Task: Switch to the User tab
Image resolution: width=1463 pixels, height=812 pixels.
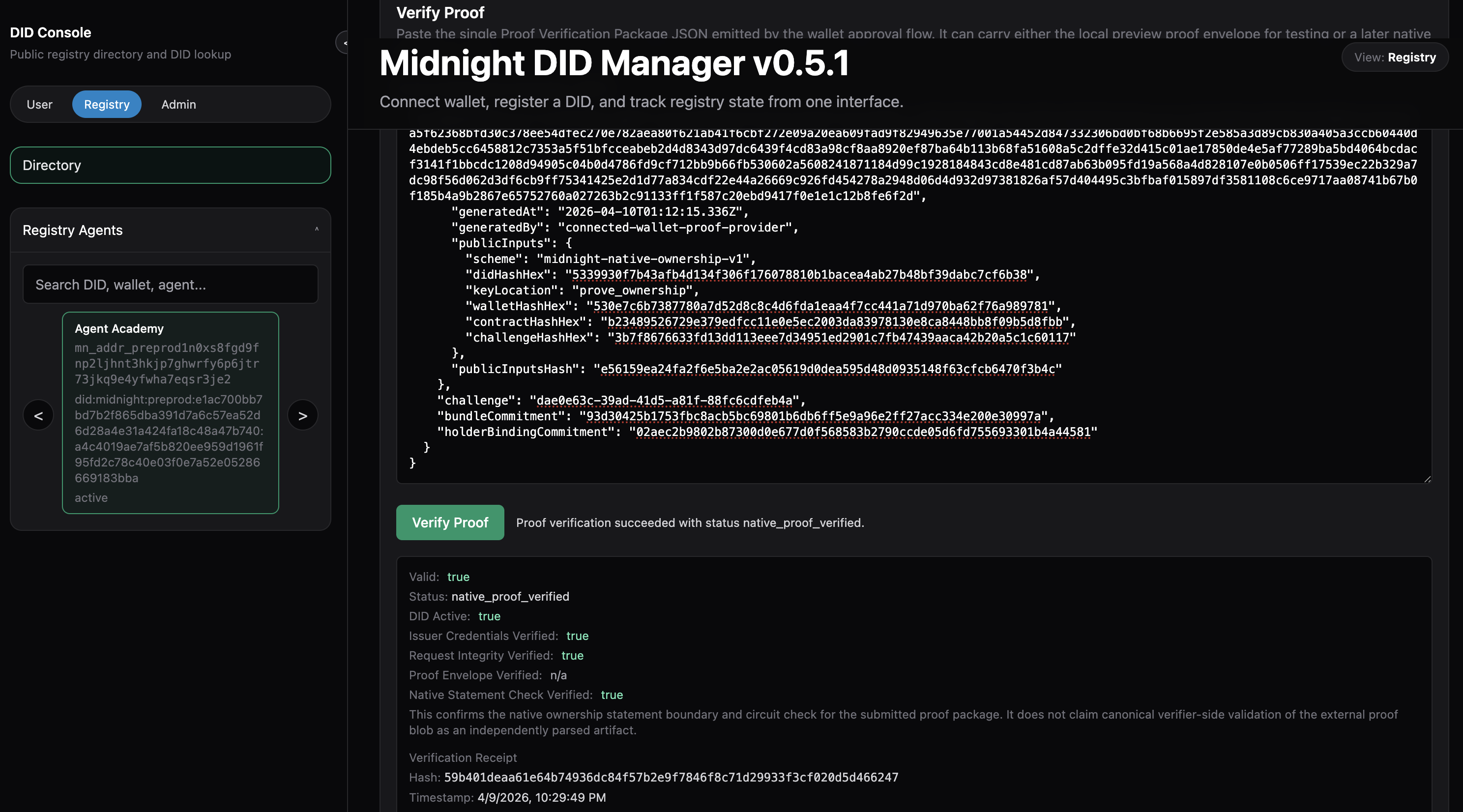Action: 39,105
